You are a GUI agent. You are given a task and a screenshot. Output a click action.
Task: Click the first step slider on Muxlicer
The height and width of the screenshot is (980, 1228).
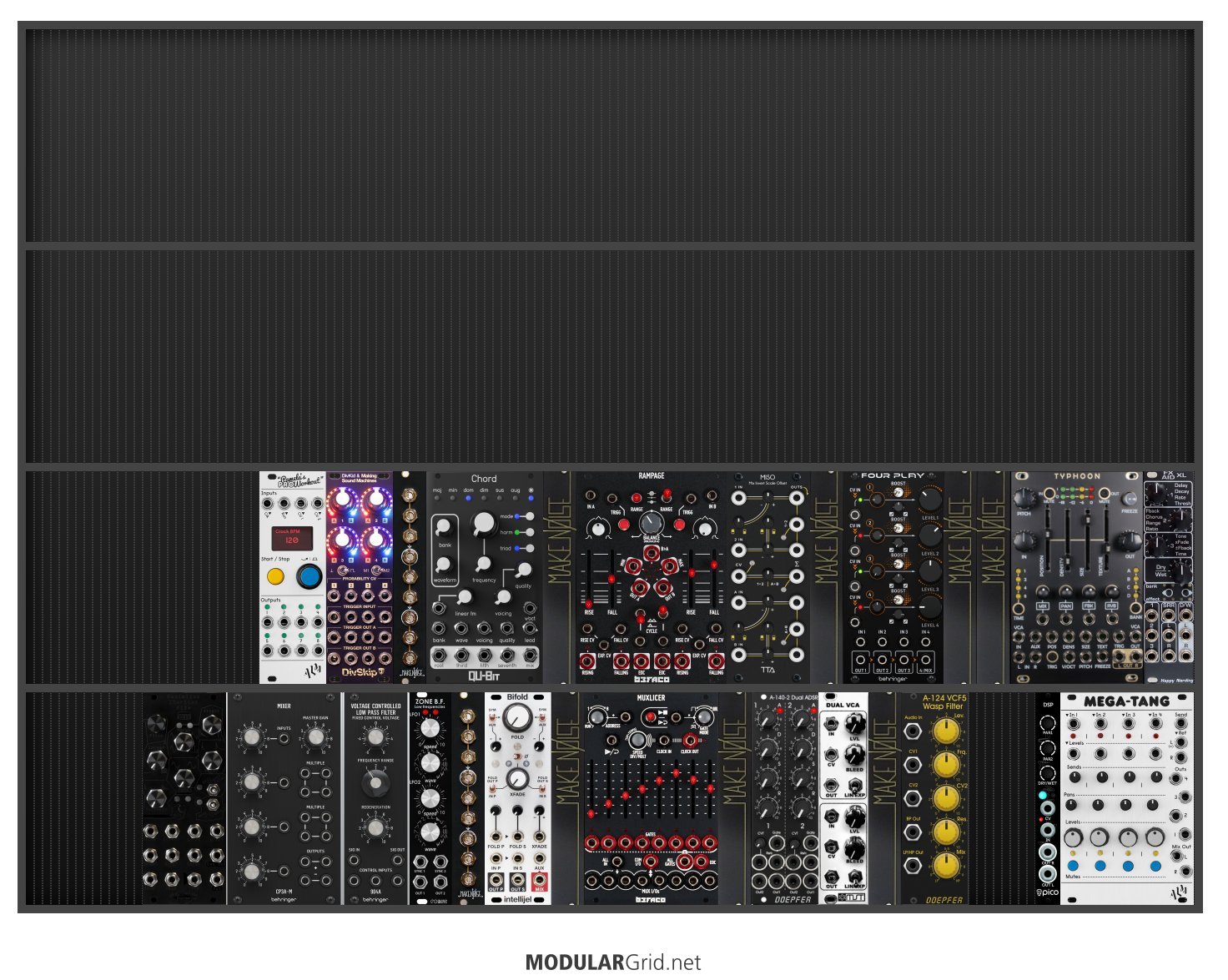point(591,790)
